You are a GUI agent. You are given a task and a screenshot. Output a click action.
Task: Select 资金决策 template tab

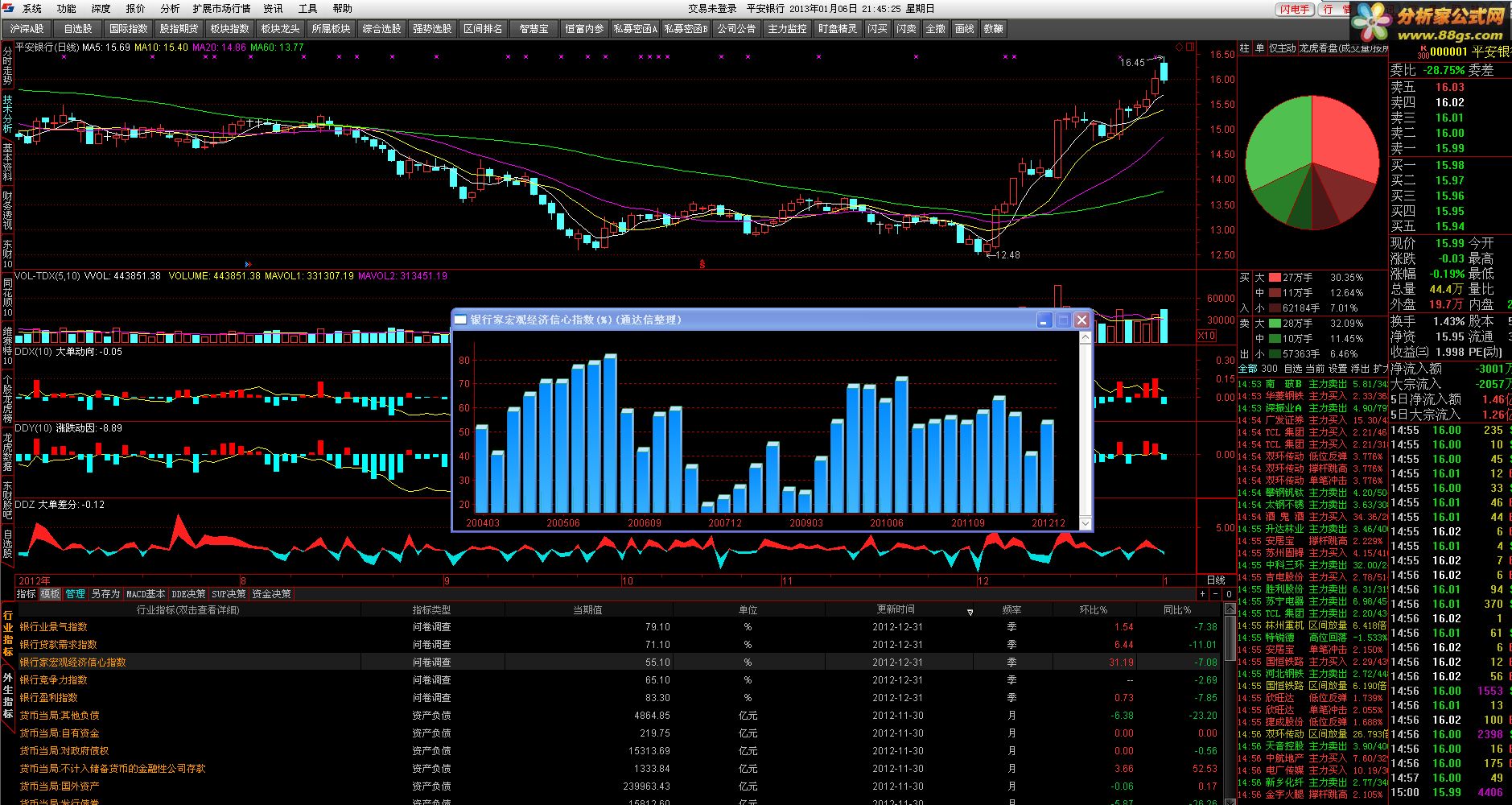click(x=271, y=593)
